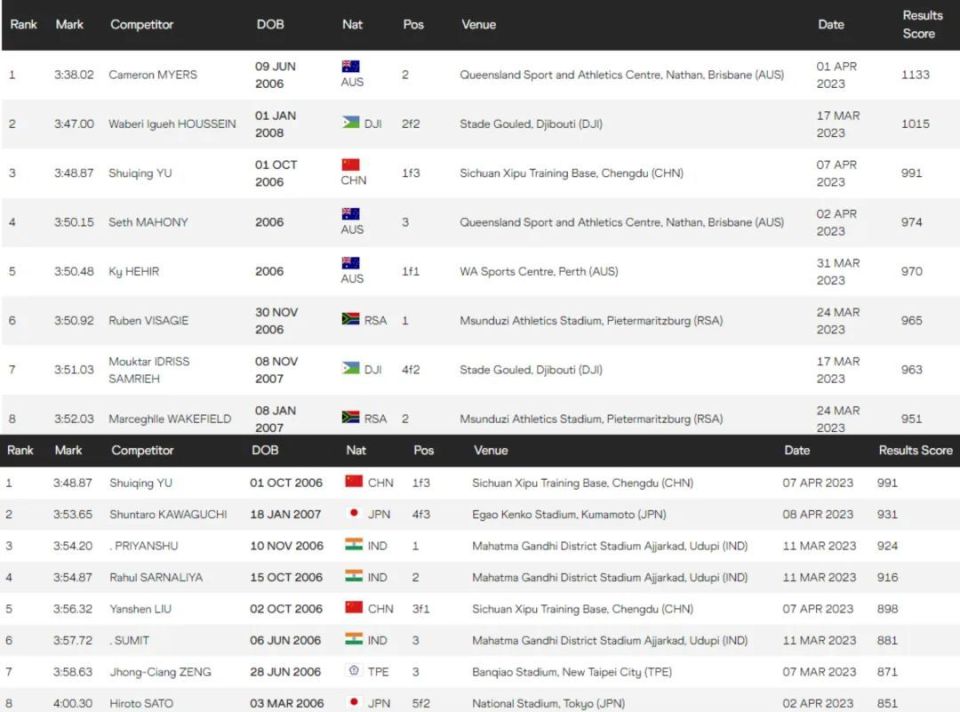The height and width of the screenshot is (712, 960).
Task: Open Jhong-Ciang ZENG competitor profile
Action: (x=160, y=672)
